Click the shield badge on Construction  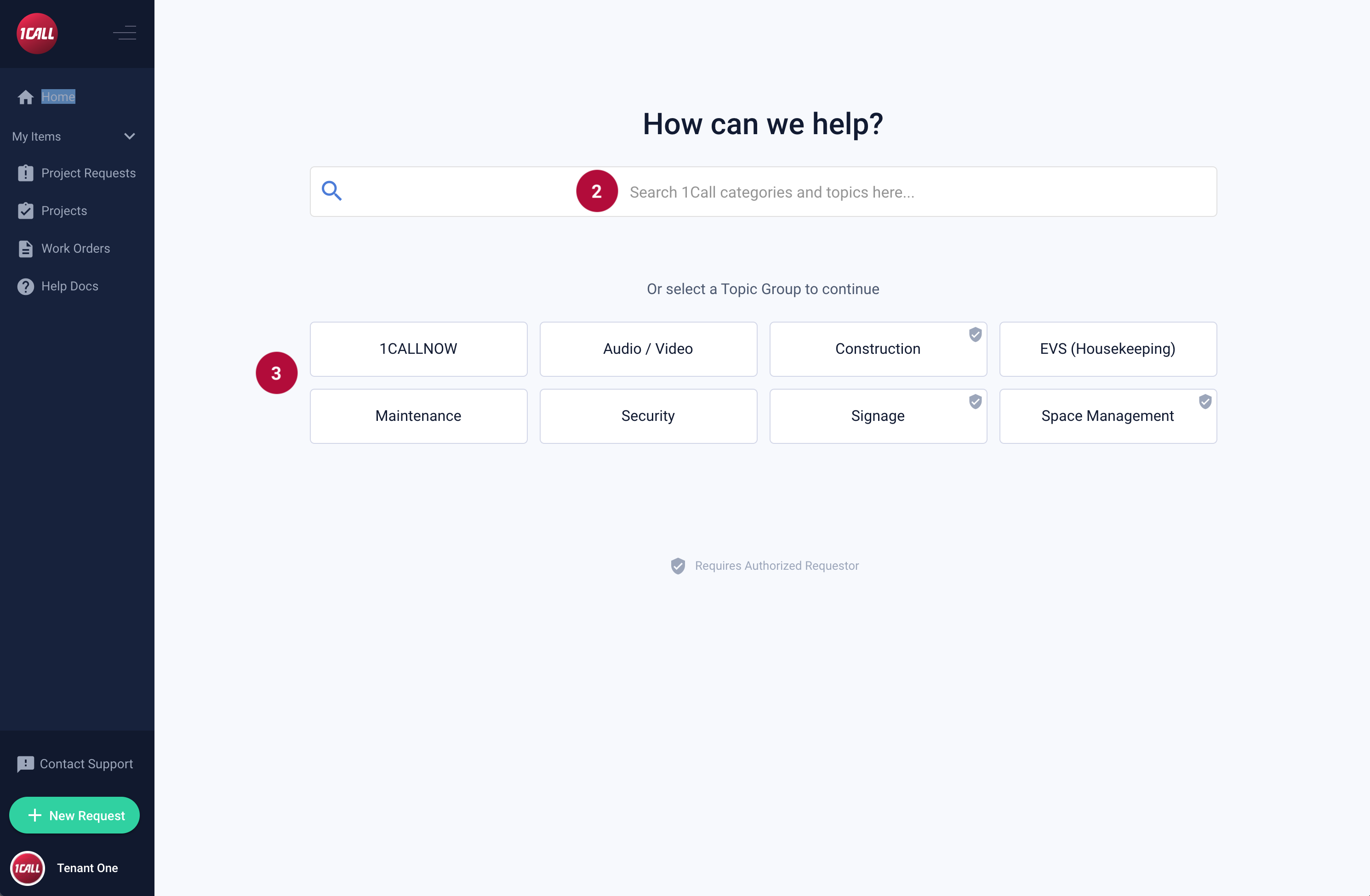[x=975, y=335]
